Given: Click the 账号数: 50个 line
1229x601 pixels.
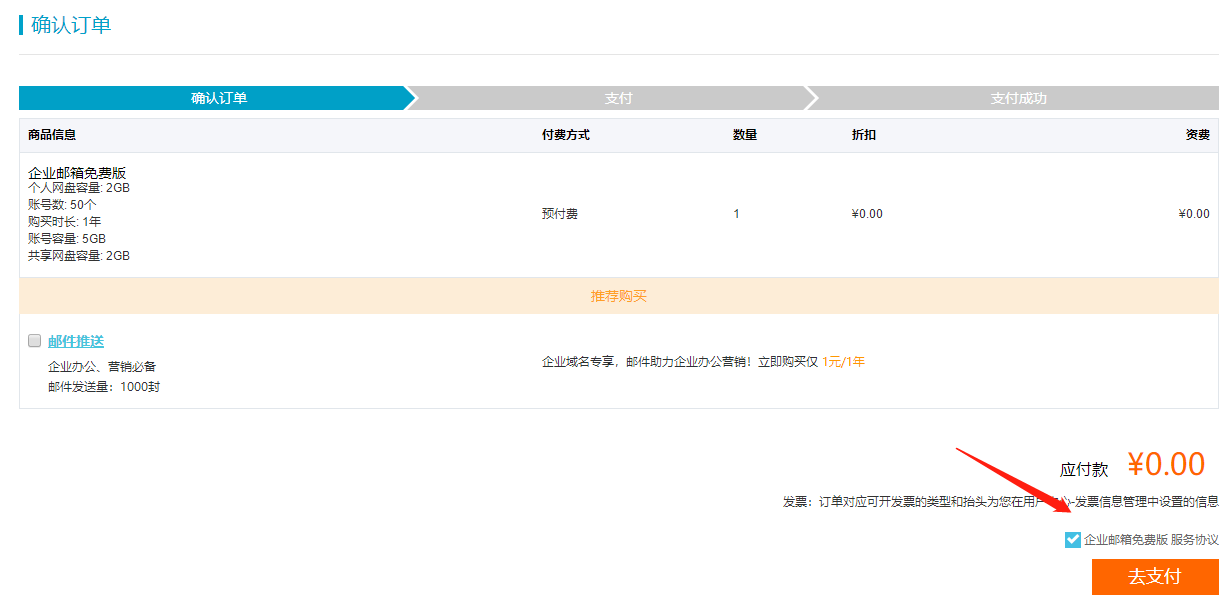Looking at the screenshot, I should [x=62, y=205].
